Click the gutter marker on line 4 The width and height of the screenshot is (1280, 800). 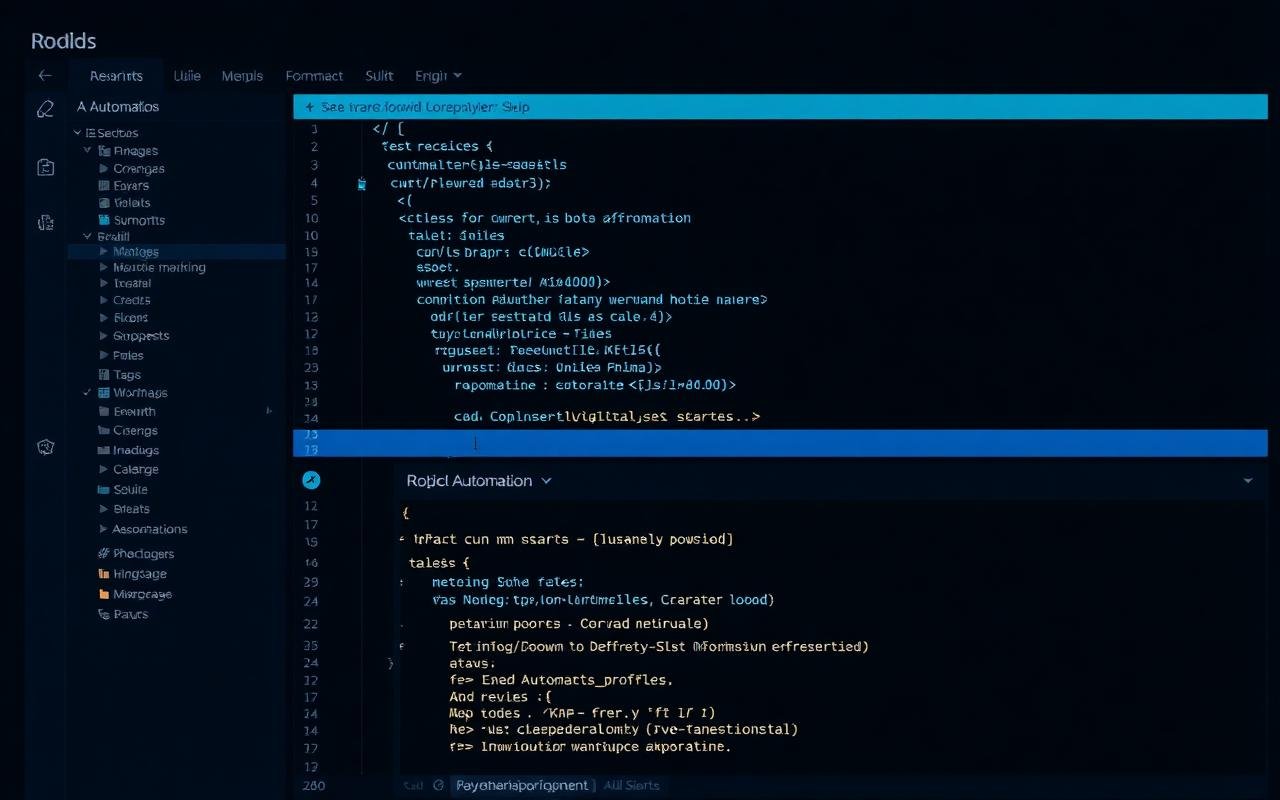pyautogui.click(x=361, y=184)
